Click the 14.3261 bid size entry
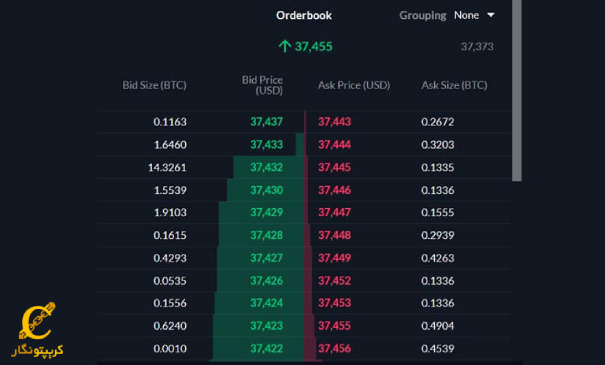This screenshot has height=365, width=605. point(167,167)
